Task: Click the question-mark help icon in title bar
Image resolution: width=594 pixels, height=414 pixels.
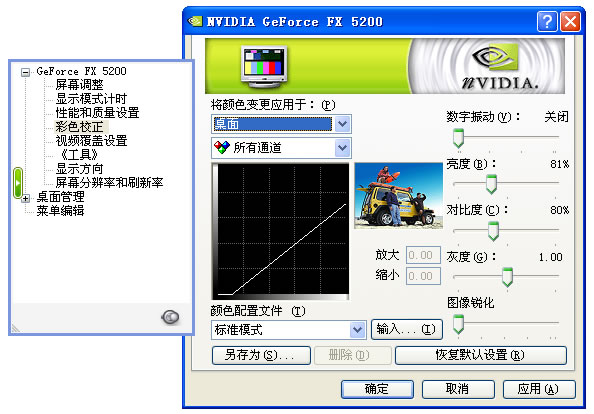Action: click(x=547, y=22)
